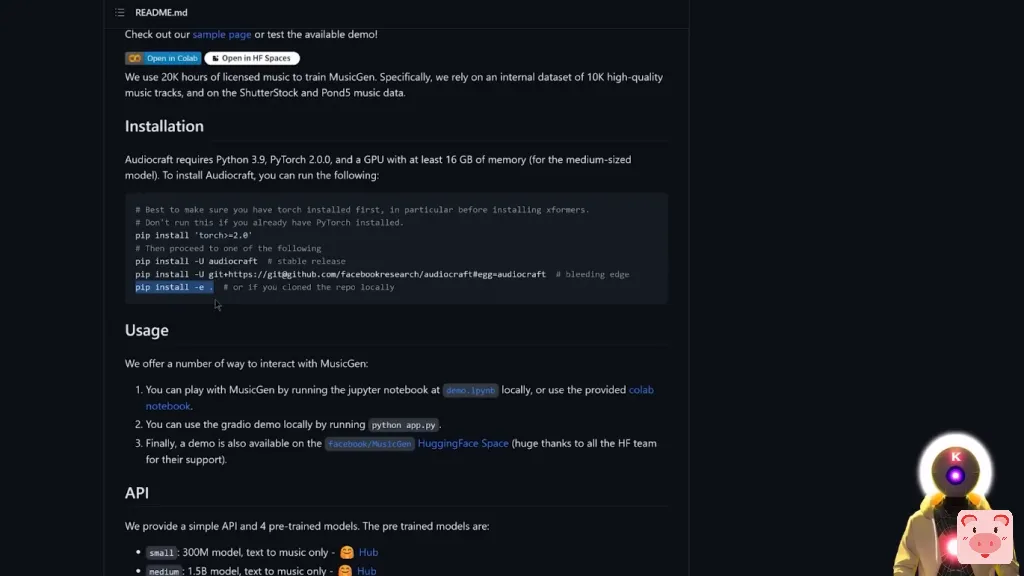Open the provided colab notebook link
This screenshot has height=576, width=1024.
(641, 390)
